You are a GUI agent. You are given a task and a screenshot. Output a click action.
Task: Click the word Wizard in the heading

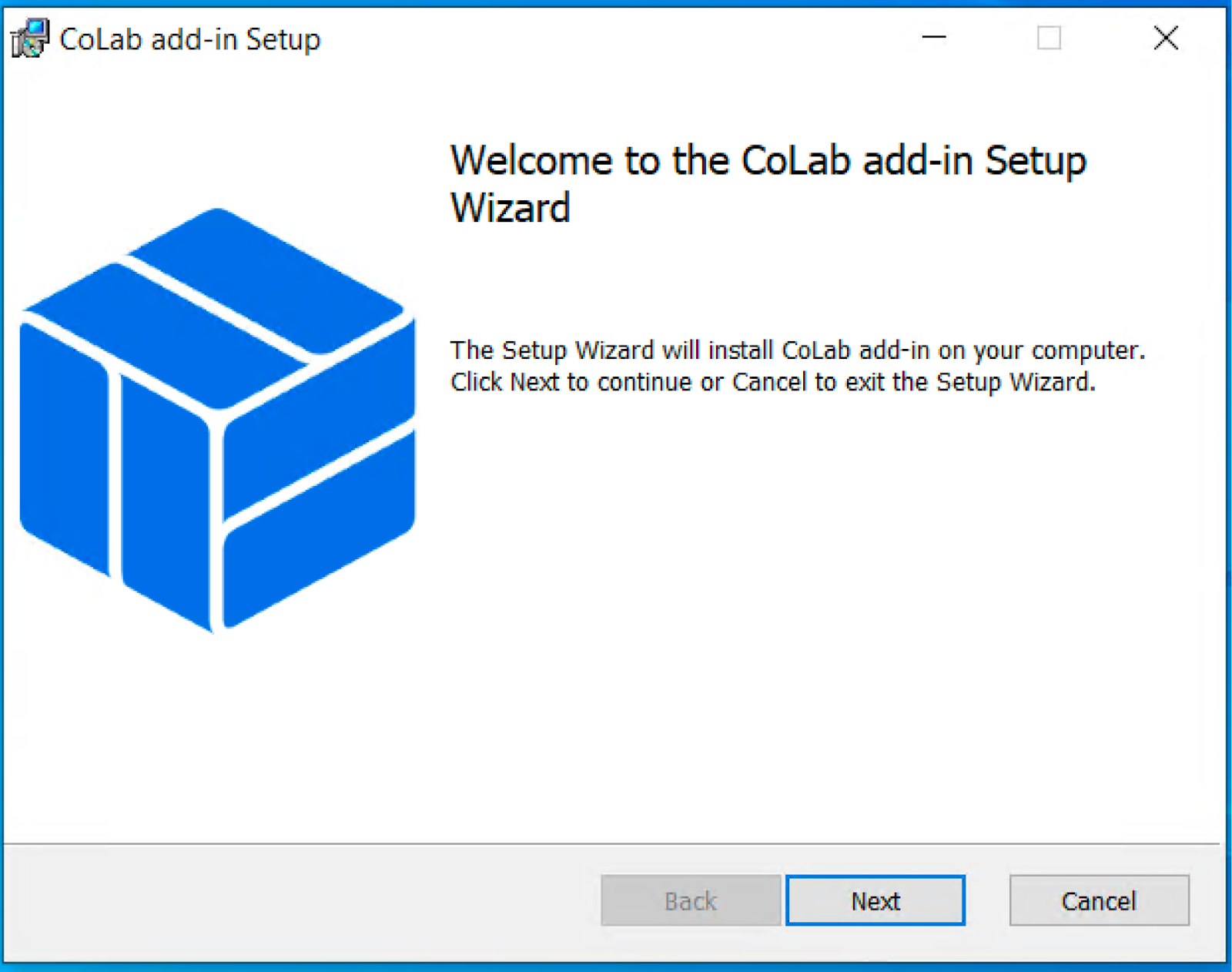point(510,208)
